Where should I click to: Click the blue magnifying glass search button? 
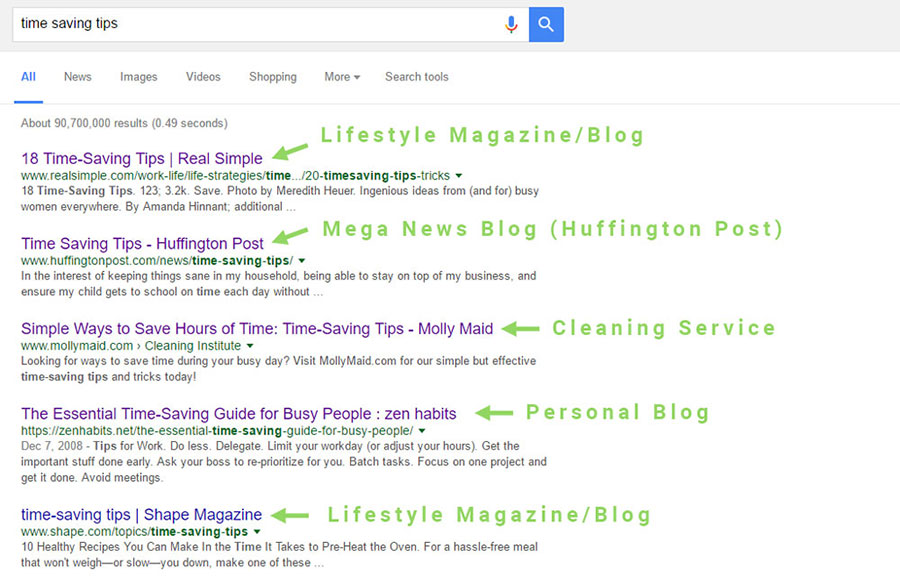[546, 24]
